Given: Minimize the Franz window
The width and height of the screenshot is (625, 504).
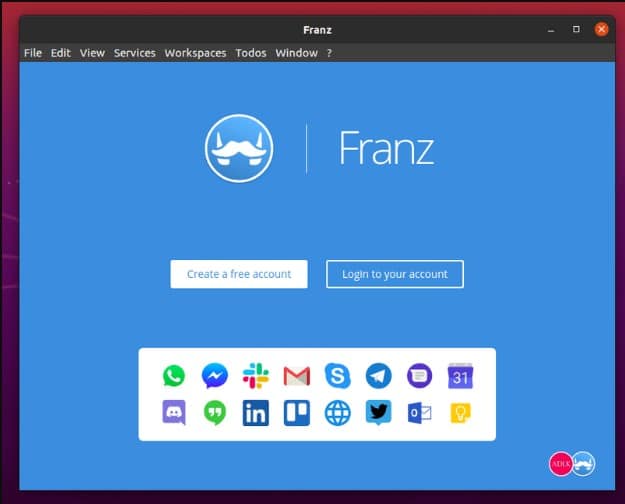Looking at the screenshot, I should (551, 30).
